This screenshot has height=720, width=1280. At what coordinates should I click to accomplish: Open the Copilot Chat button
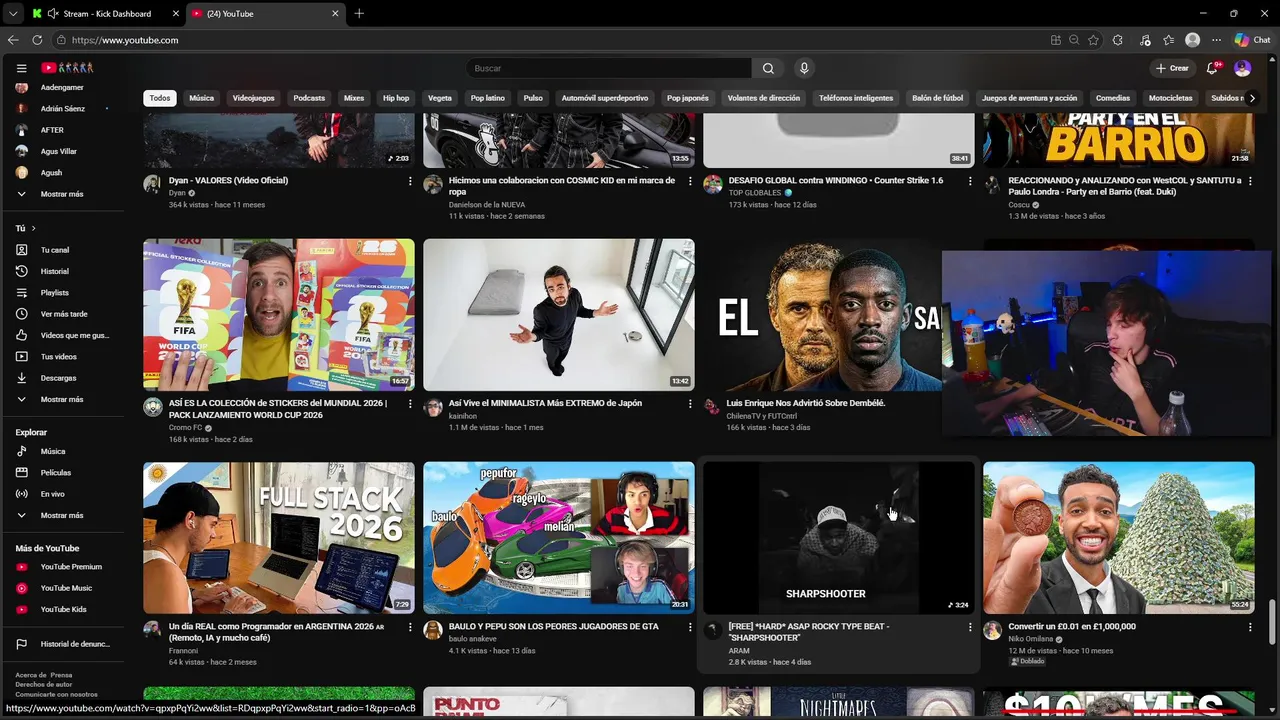1252,40
